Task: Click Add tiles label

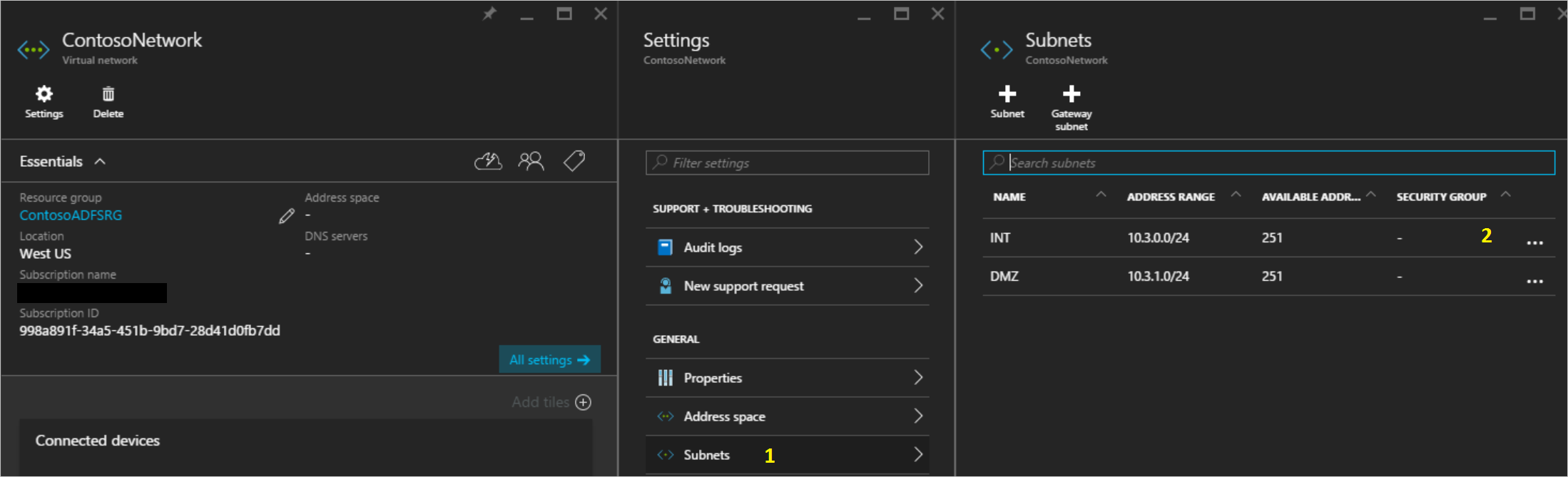Action: (x=540, y=402)
